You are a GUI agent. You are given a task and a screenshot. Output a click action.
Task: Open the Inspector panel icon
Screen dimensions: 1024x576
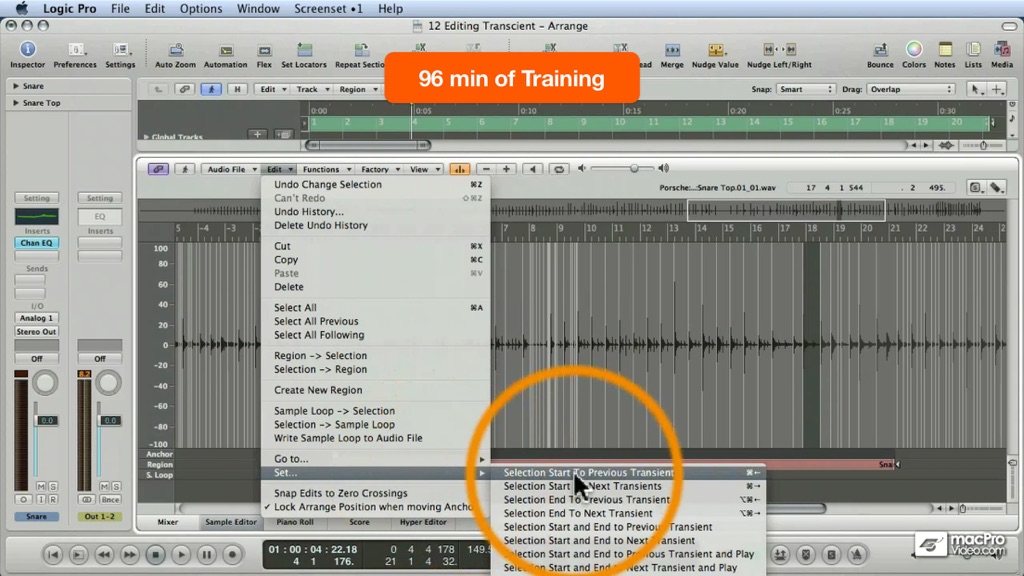click(27, 50)
